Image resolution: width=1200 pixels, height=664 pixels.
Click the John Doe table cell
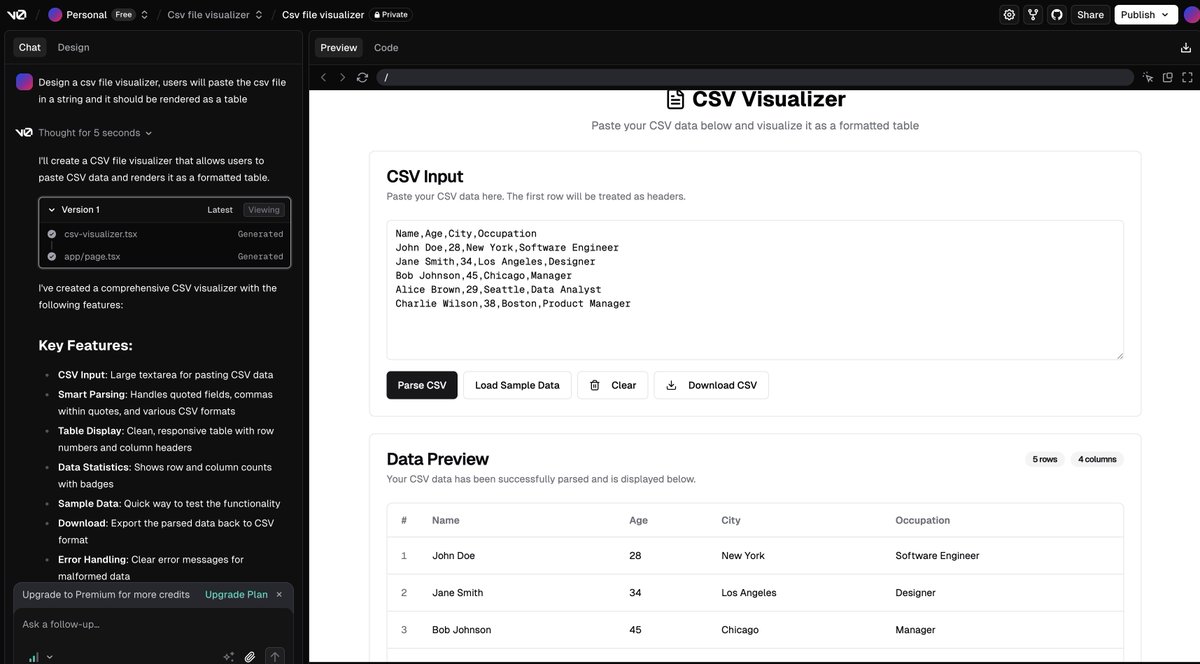click(x=454, y=556)
